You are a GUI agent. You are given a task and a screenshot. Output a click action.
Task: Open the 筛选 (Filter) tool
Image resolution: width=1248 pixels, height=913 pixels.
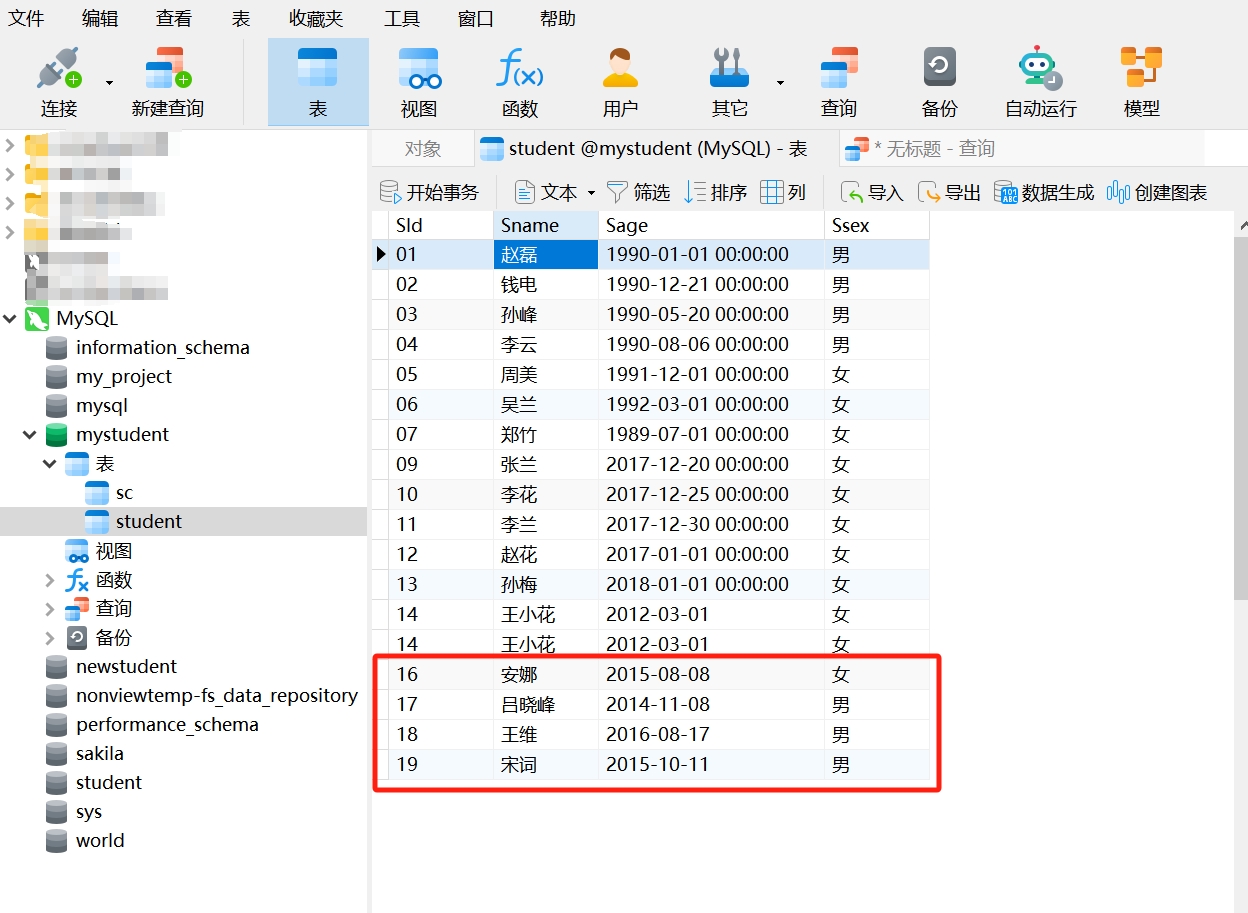pyautogui.click(x=648, y=191)
